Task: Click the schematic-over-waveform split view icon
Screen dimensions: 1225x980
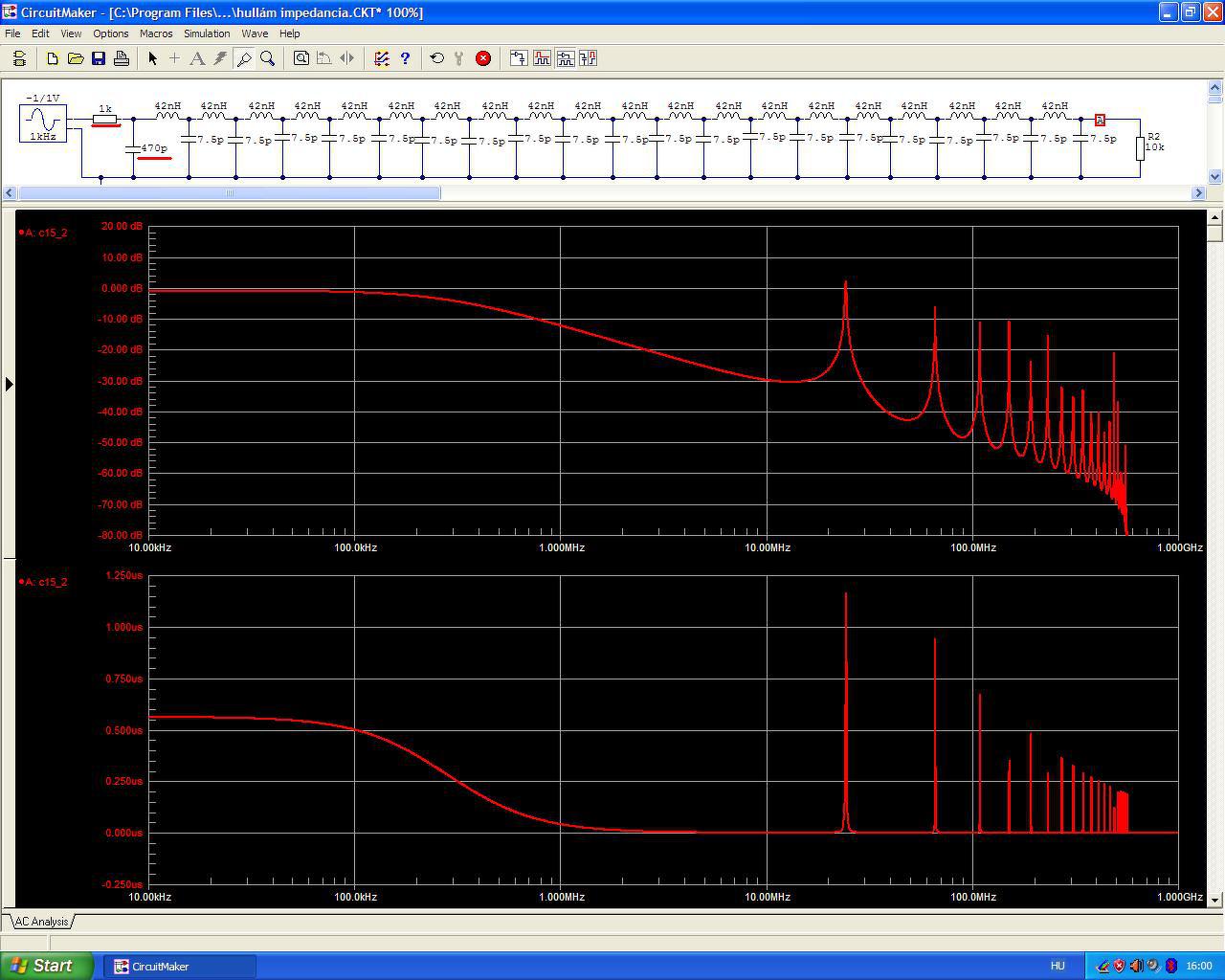Action: tap(565, 58)
